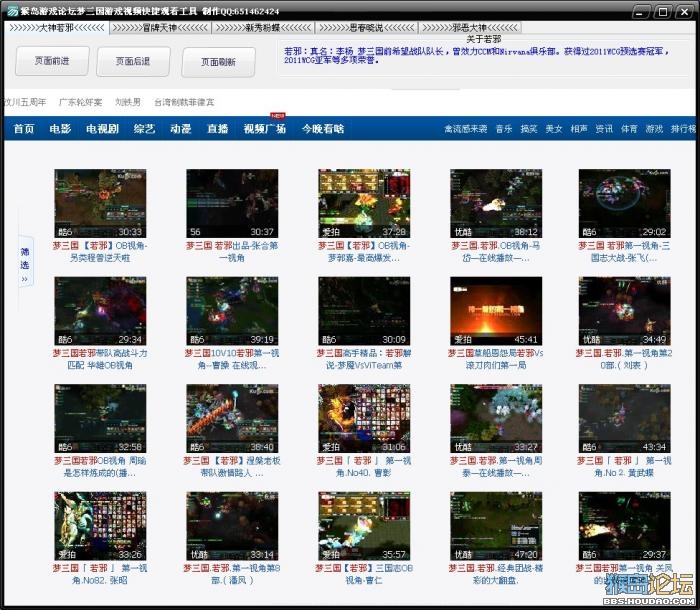
Task: Open 视频广场 in the nav bar
Action: coord(265,129)
